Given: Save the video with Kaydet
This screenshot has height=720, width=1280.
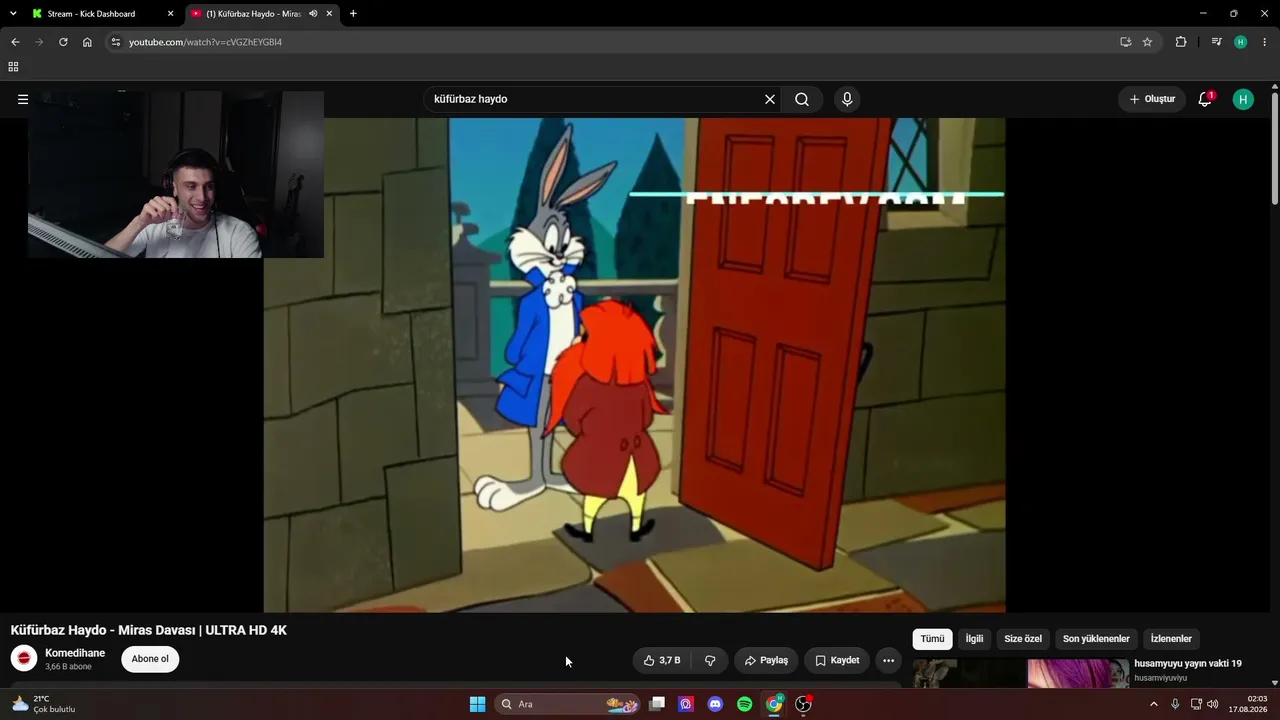Looking at the screenshot, I should [837, 660].
